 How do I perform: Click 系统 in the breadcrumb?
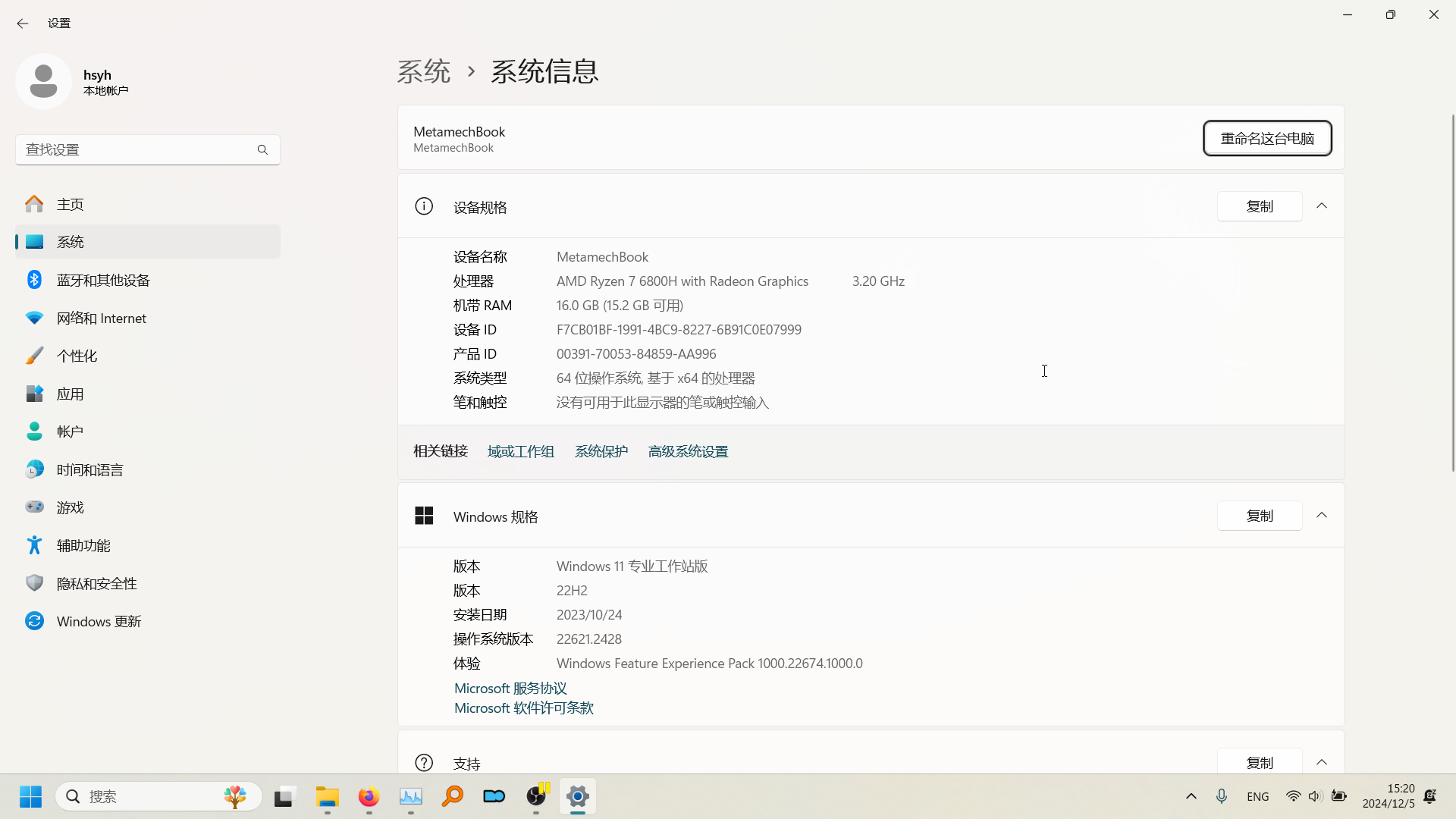pyautogui.click(x=424, y=71)
